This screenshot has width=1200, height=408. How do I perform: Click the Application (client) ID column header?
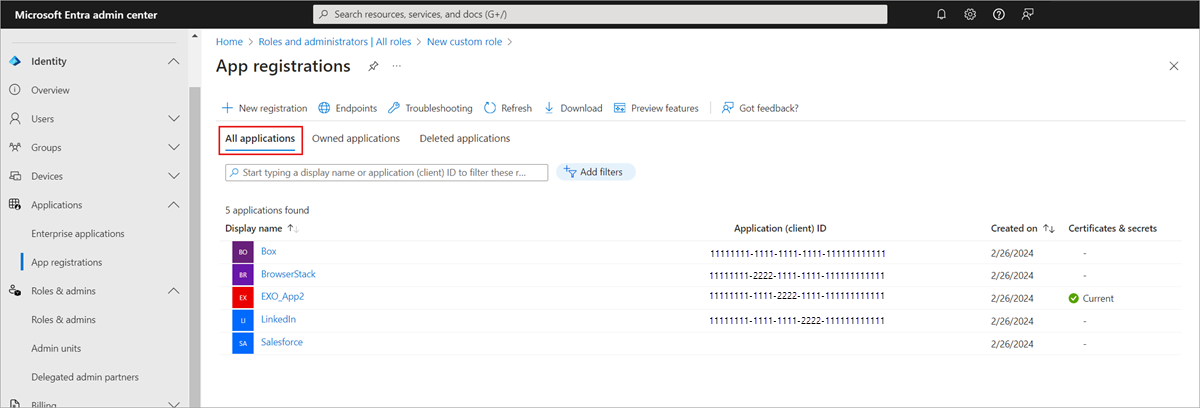point(780,228)
